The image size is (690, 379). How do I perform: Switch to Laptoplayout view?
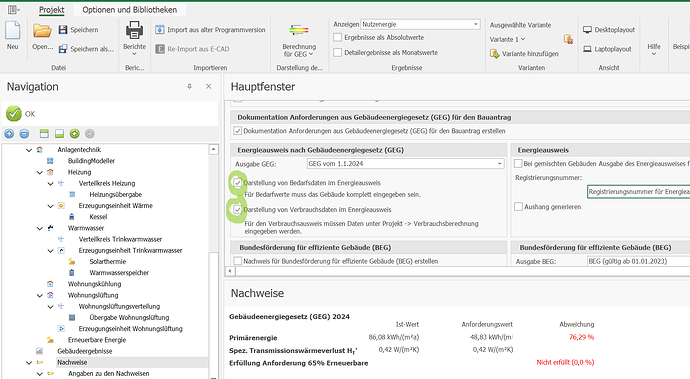[x=607, y=49]
